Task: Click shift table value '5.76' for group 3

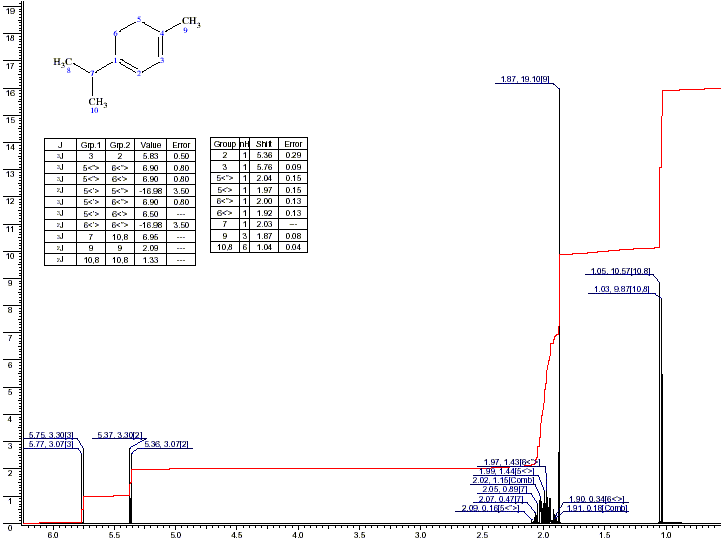Action: (264, 167)
